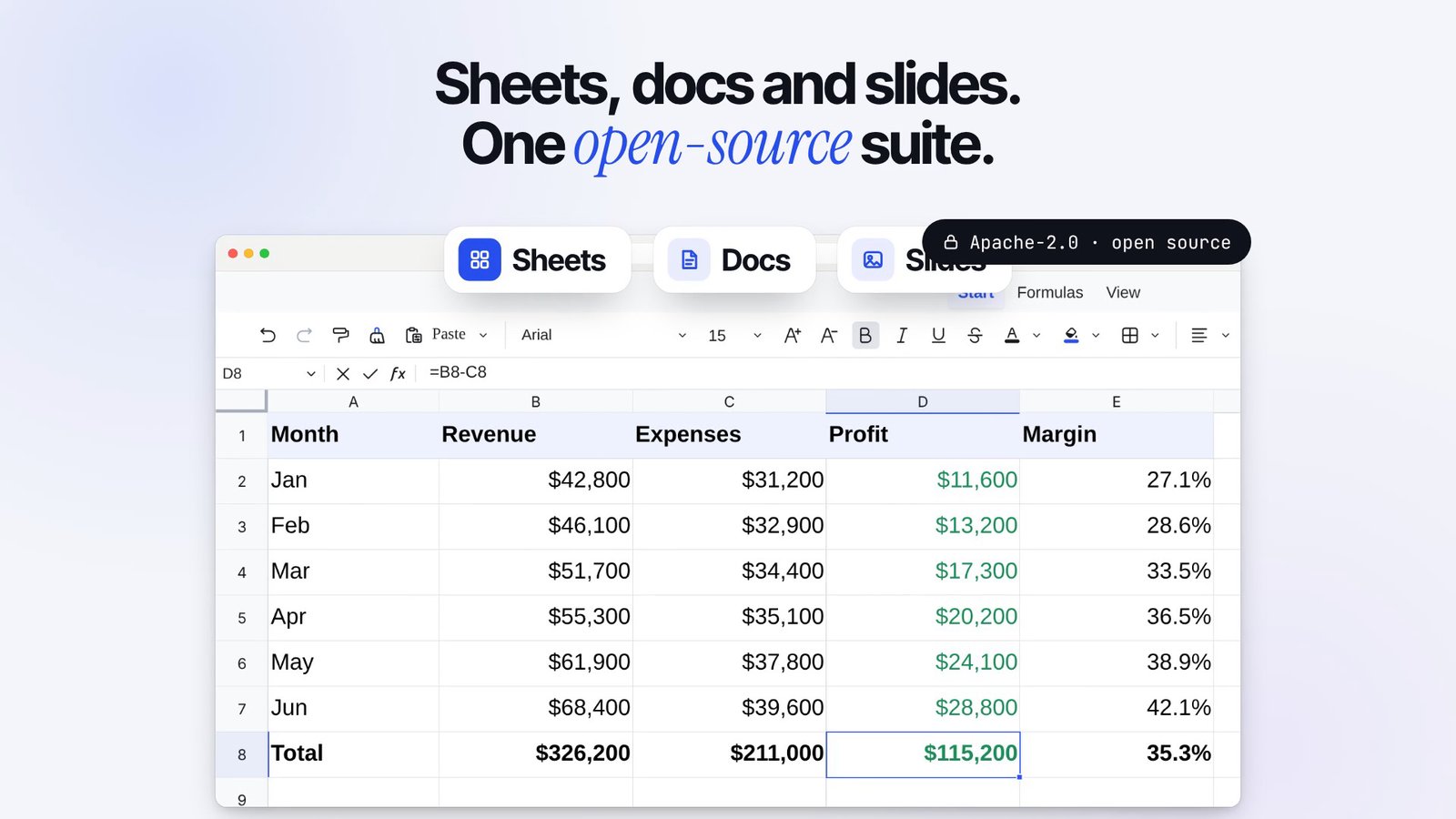The width and height of the screenshot is (1456, 819).
Task: Click the formula bar containing =B8-C8
Action: (x=828, y=373)
